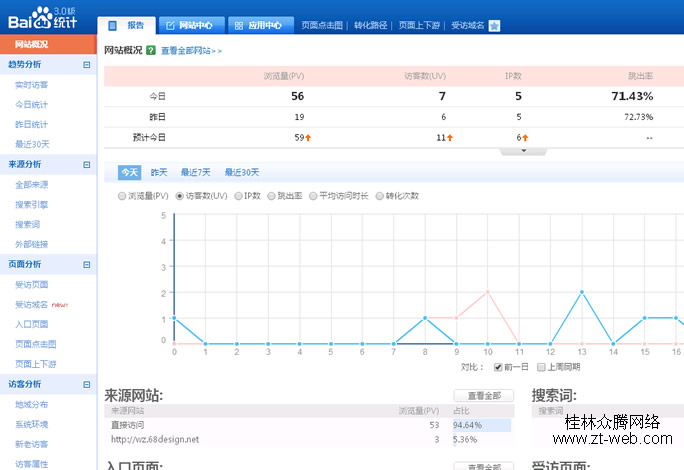Open 搜索引擎 in the sidebar

(31, 204)
